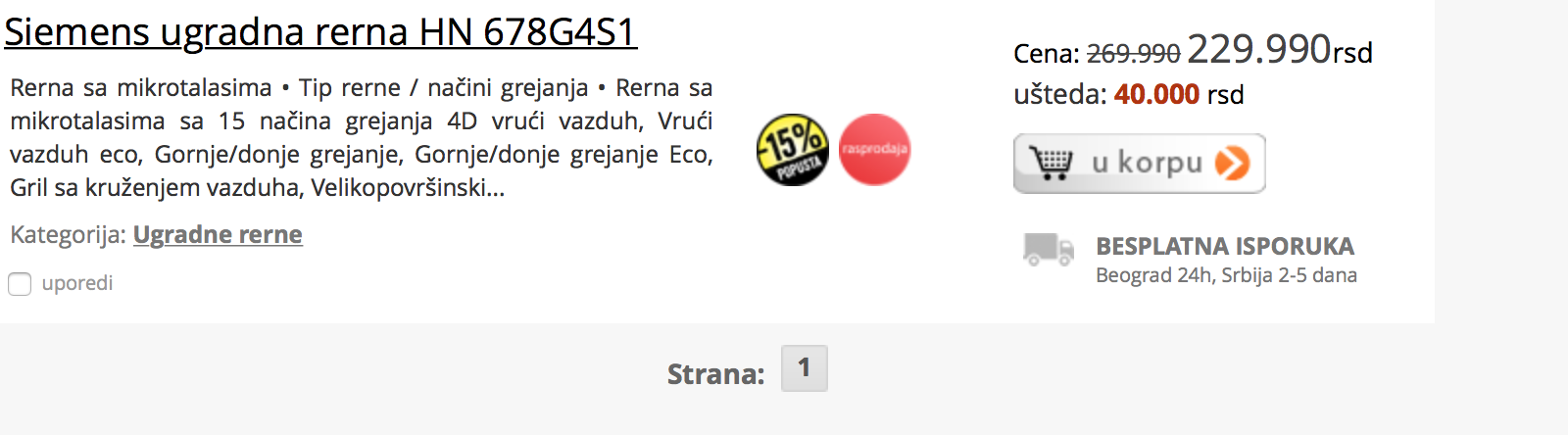Image resolution: width=1568 pixels, height=435 pixels.
Task: Click the red rasprodaja badge
Action: tap(875, 150)
